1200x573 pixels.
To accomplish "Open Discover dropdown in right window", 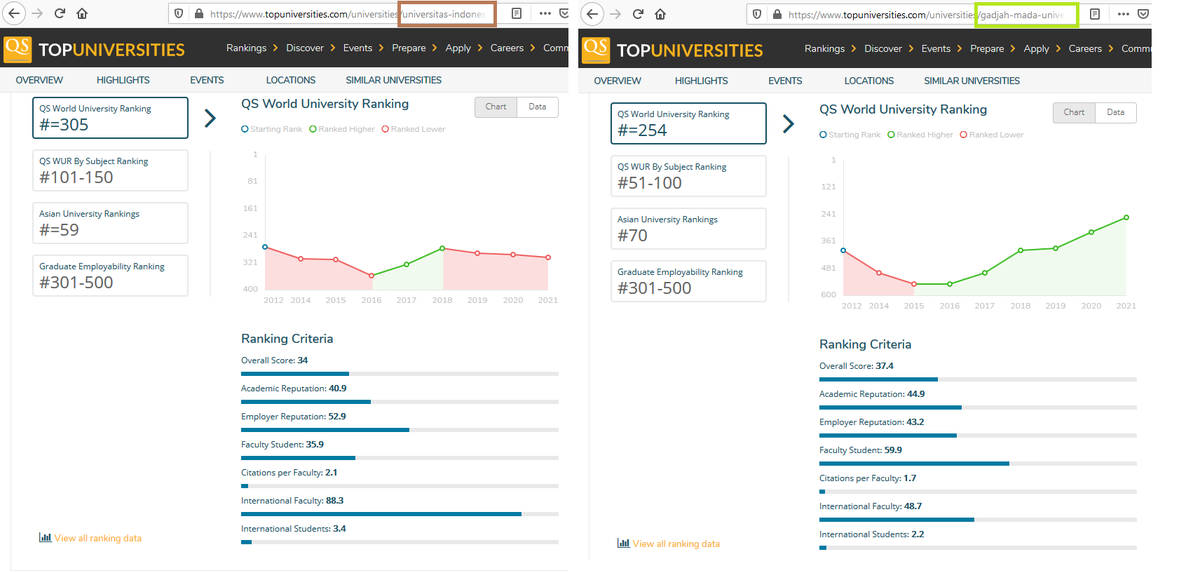I will tap(887, 48).
